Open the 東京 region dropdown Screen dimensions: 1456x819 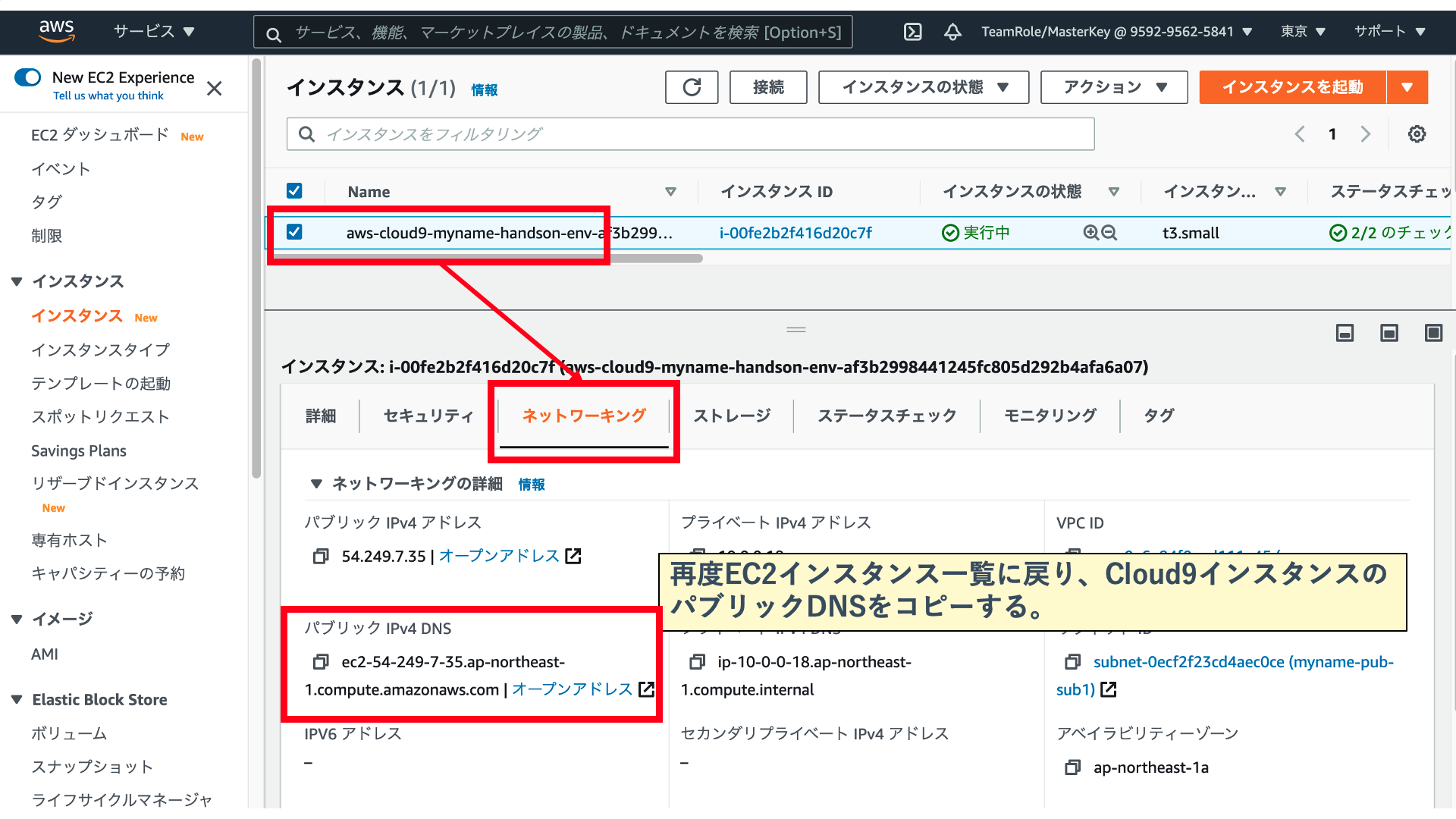[1303, 32]
